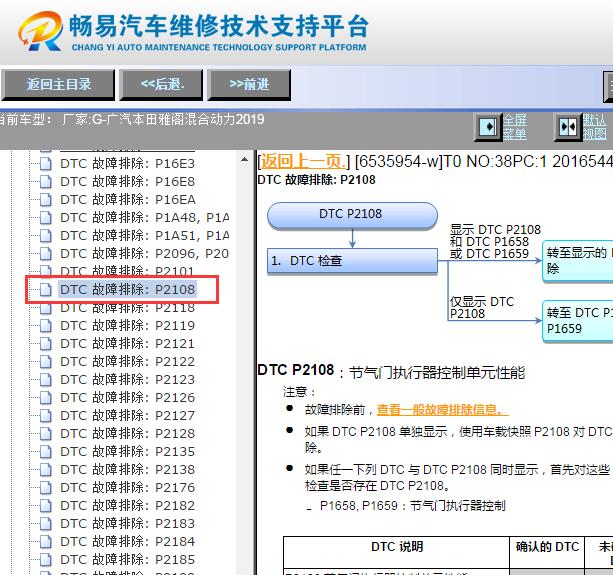
Task: Select tree item DTC 故障排除: P2121
Action: point(127,343)
